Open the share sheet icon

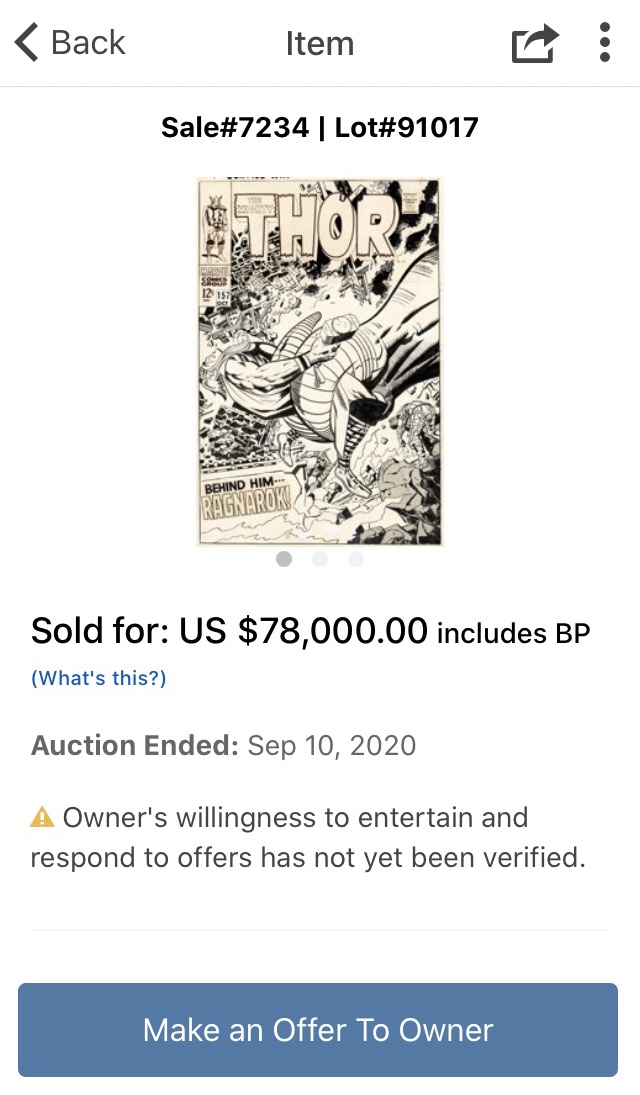click(534, 44)
